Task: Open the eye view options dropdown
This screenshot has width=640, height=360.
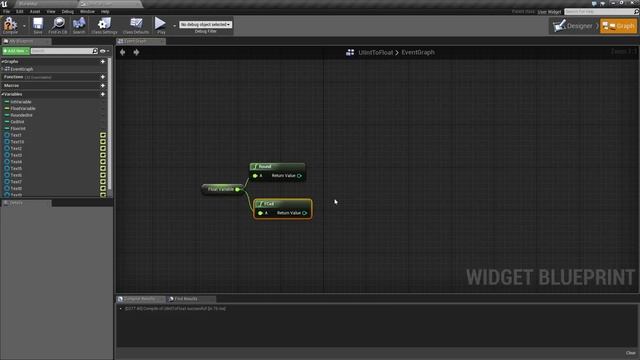Action: 104,51
